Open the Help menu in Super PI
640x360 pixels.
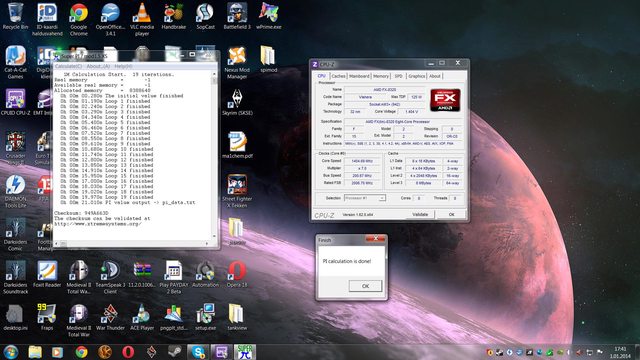coord(123,66)
